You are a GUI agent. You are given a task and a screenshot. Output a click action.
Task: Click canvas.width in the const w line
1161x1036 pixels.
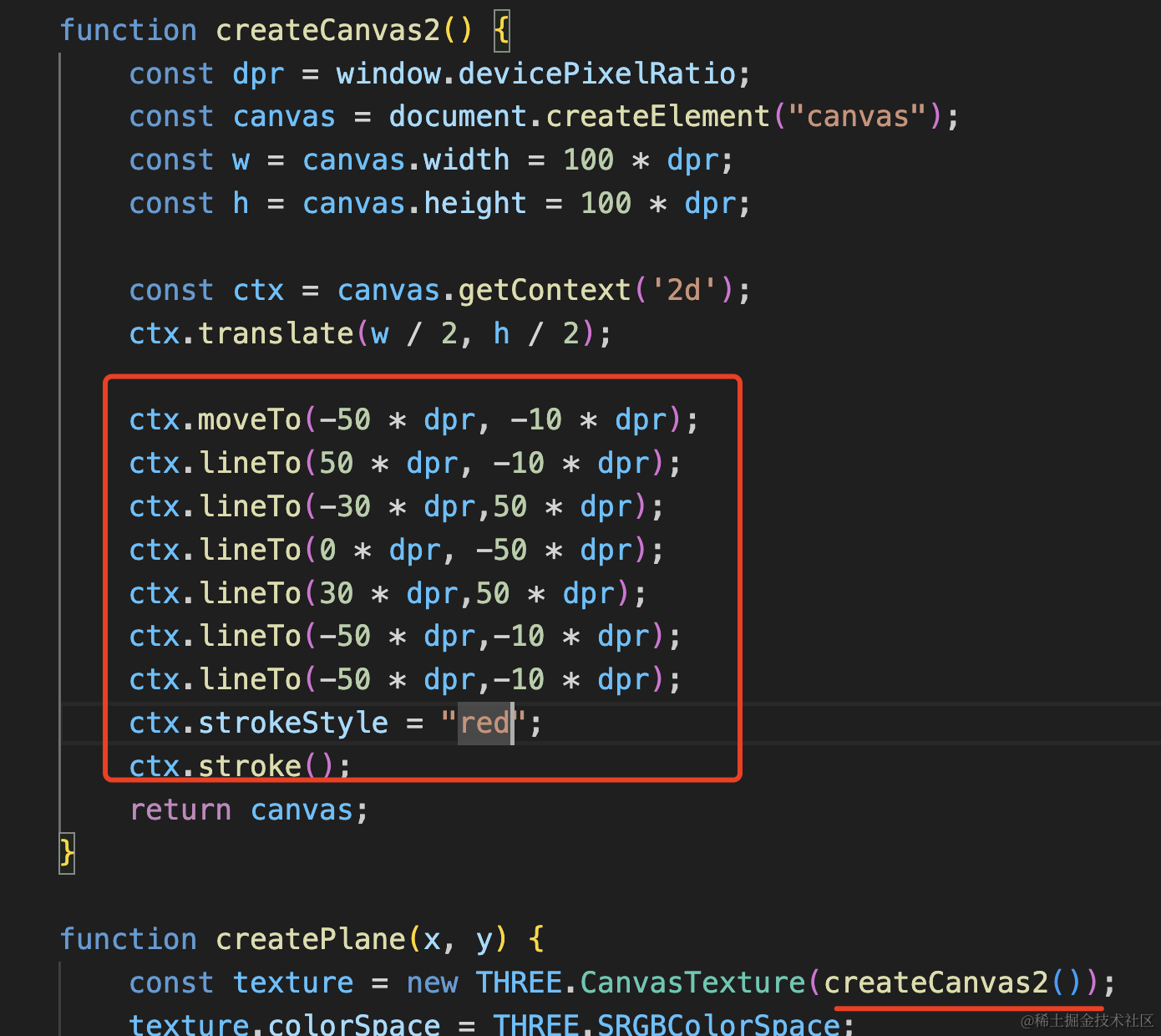(406, 160)
